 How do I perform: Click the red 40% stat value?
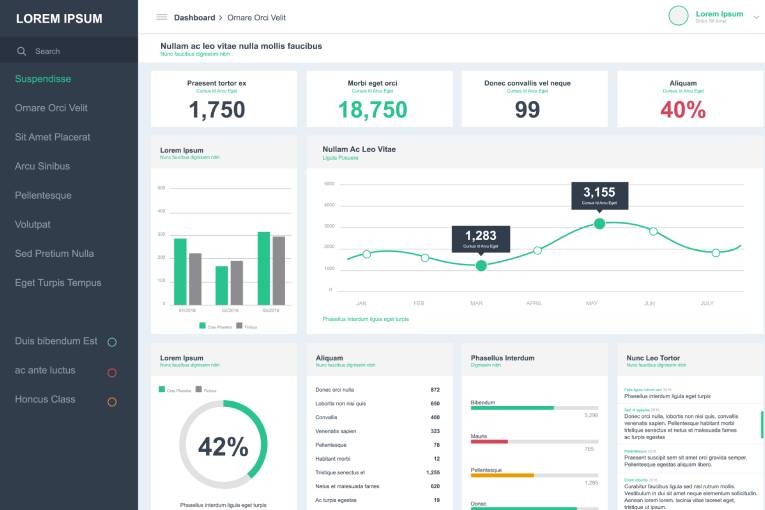coord(683,109)
